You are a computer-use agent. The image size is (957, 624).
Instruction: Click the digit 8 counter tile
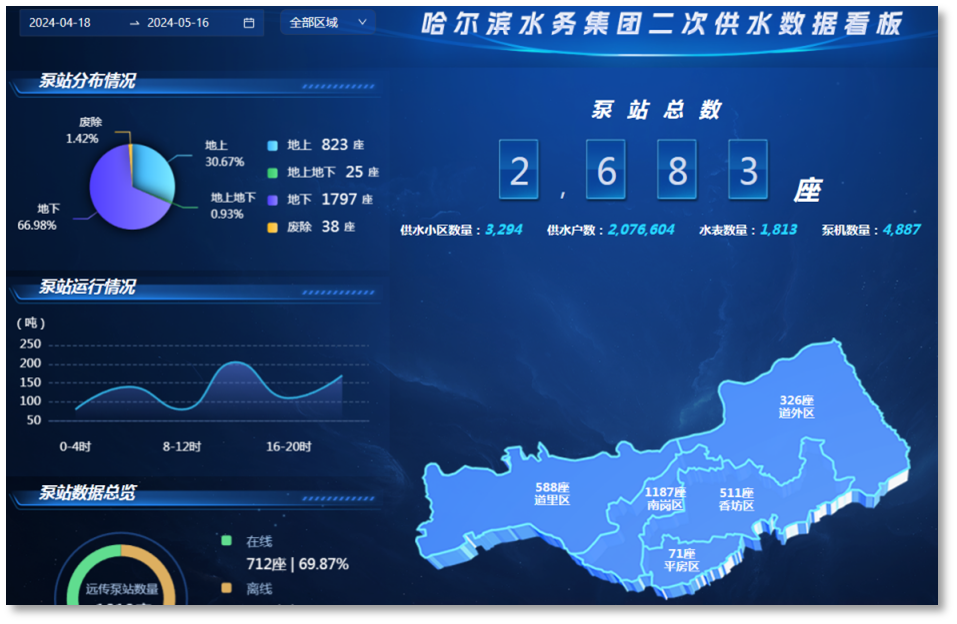coord(677,170)
